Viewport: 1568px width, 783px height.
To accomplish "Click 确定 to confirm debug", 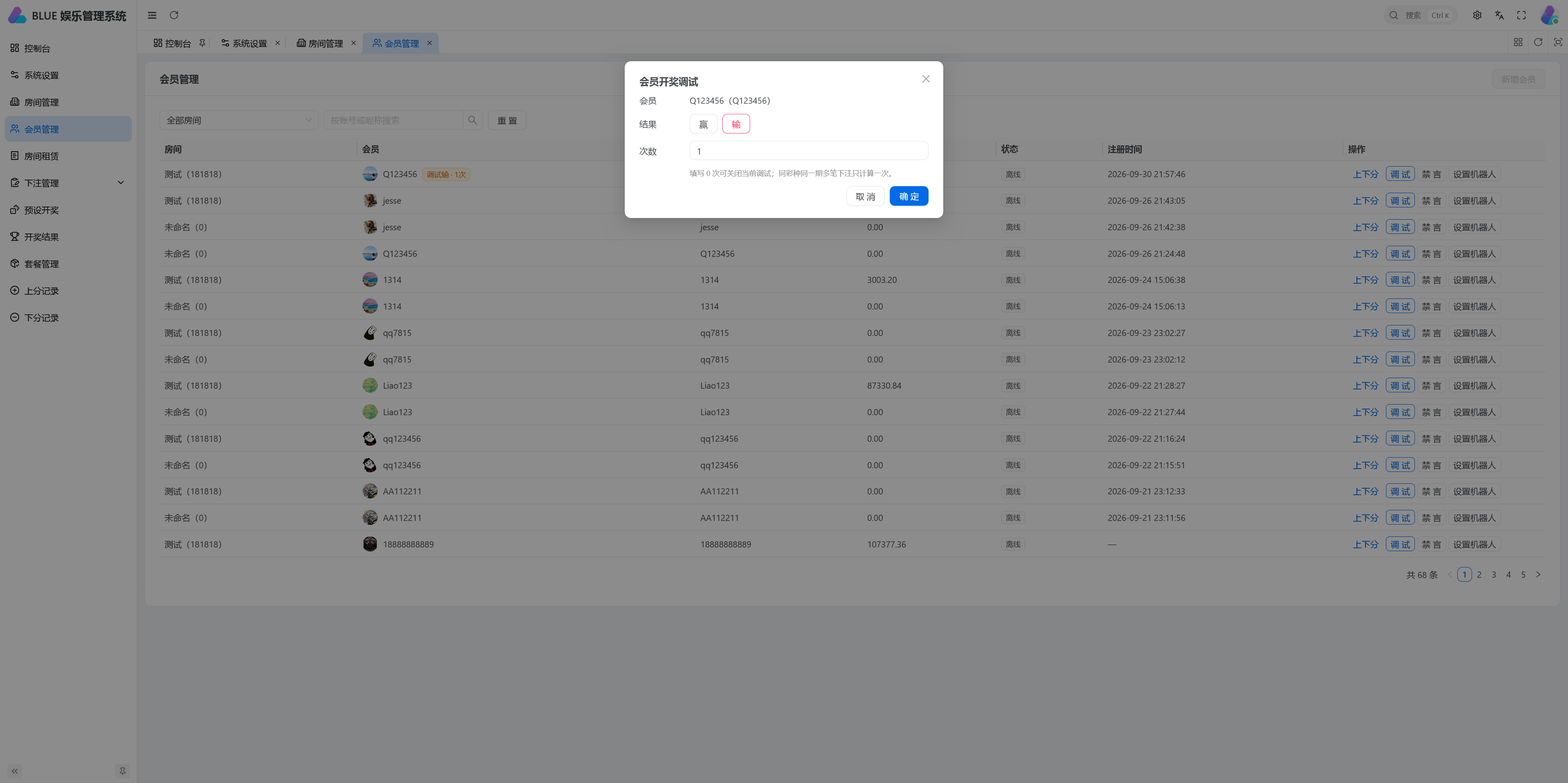I will coord(909,196).
